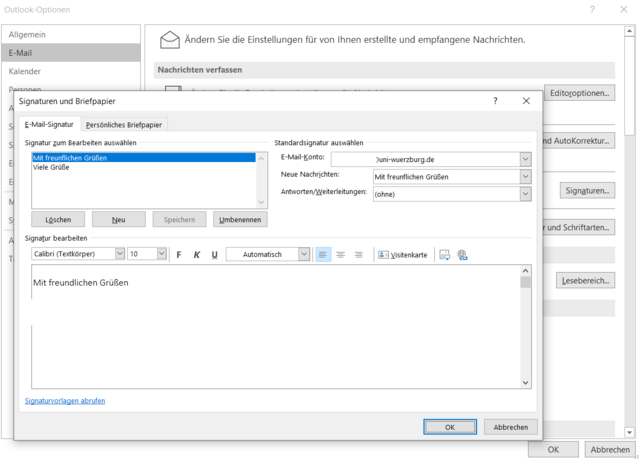Click the Visitenkarte button
Viewport: 639px width, 459px height.
tap(403, 255)
